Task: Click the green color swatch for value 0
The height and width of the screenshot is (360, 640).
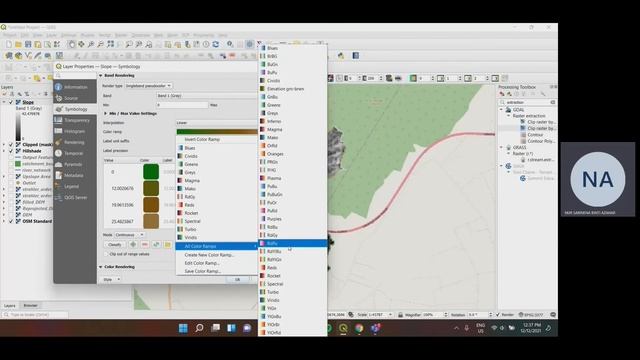Action: pyautogui.click(x=151, y=172)
